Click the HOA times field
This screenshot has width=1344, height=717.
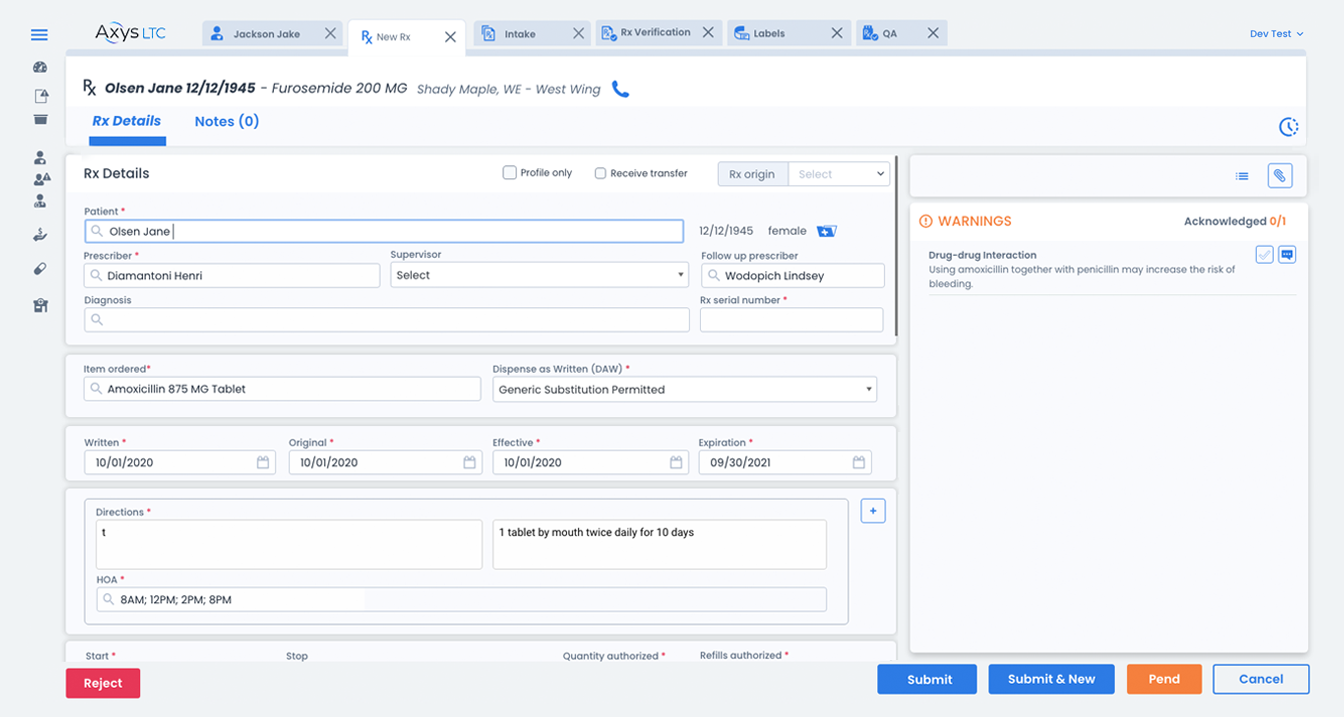[462, 600]
